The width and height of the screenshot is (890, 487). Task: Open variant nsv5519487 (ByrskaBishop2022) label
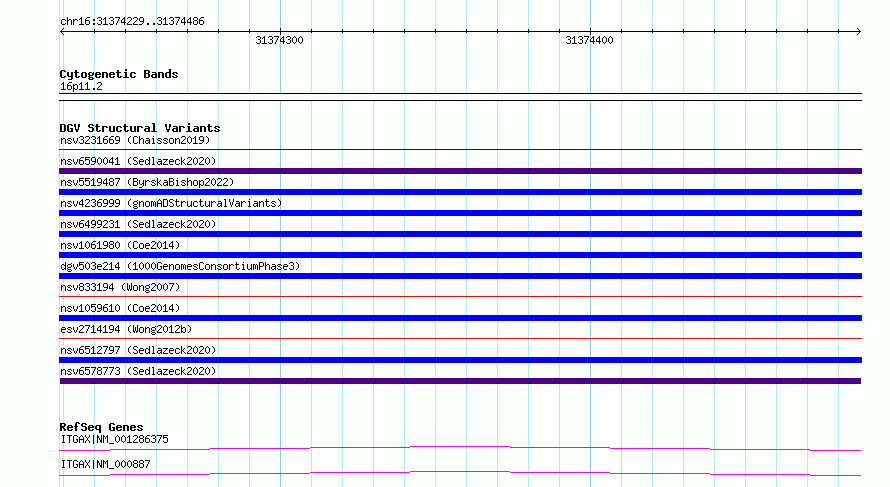pyautogui.click(x=147, y=182)
